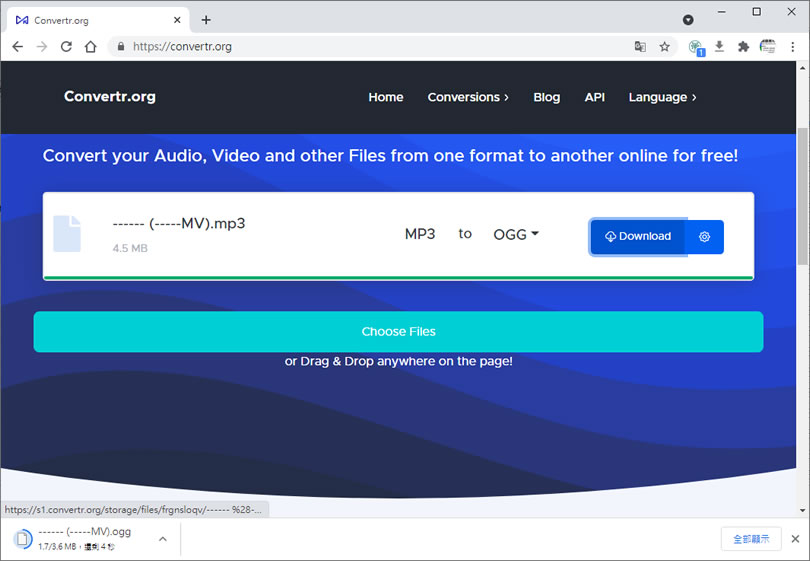The width and height of the screenshot is (810, 561).
Task: Click the padlock site info icon
Action: click(121, 46)
